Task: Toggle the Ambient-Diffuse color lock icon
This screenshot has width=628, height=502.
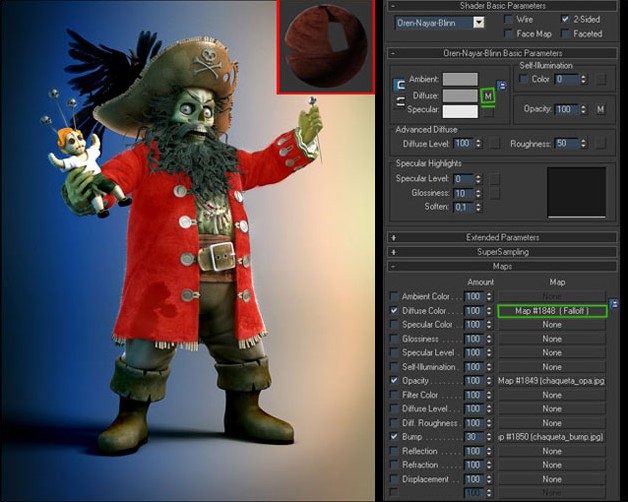Action: pos(400,84)
